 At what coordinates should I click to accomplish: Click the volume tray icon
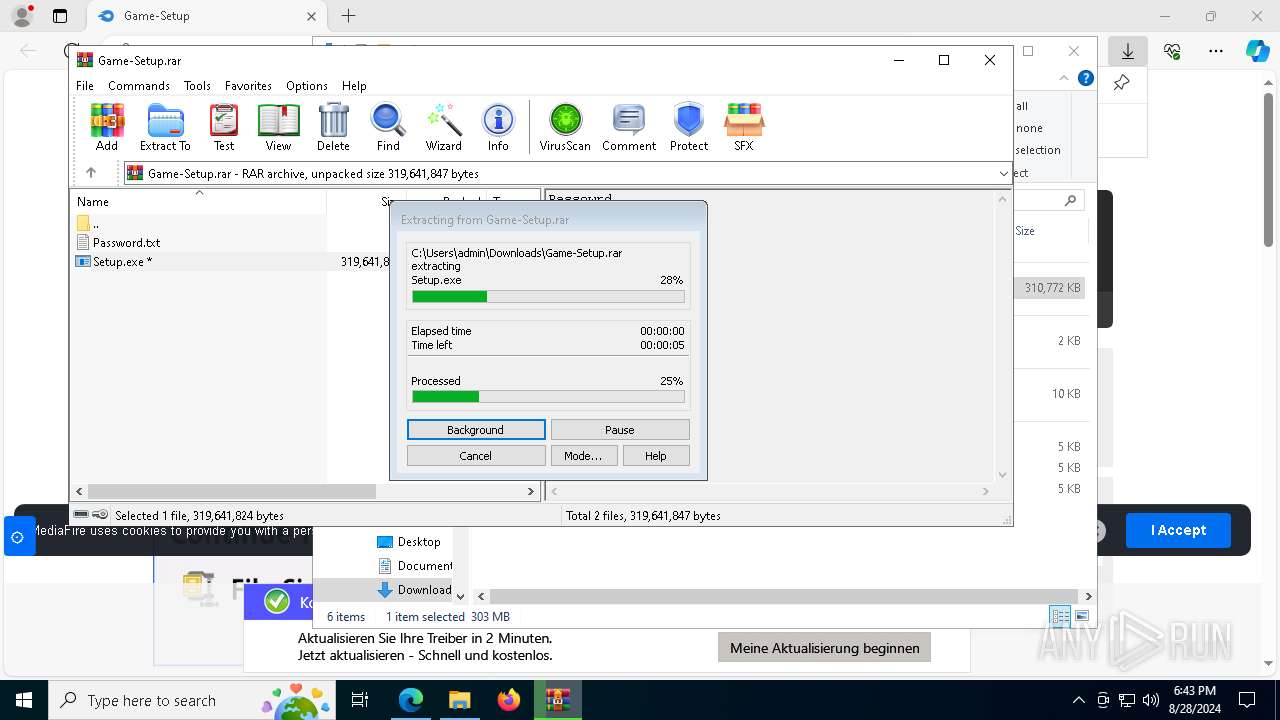coord(1151,700)
